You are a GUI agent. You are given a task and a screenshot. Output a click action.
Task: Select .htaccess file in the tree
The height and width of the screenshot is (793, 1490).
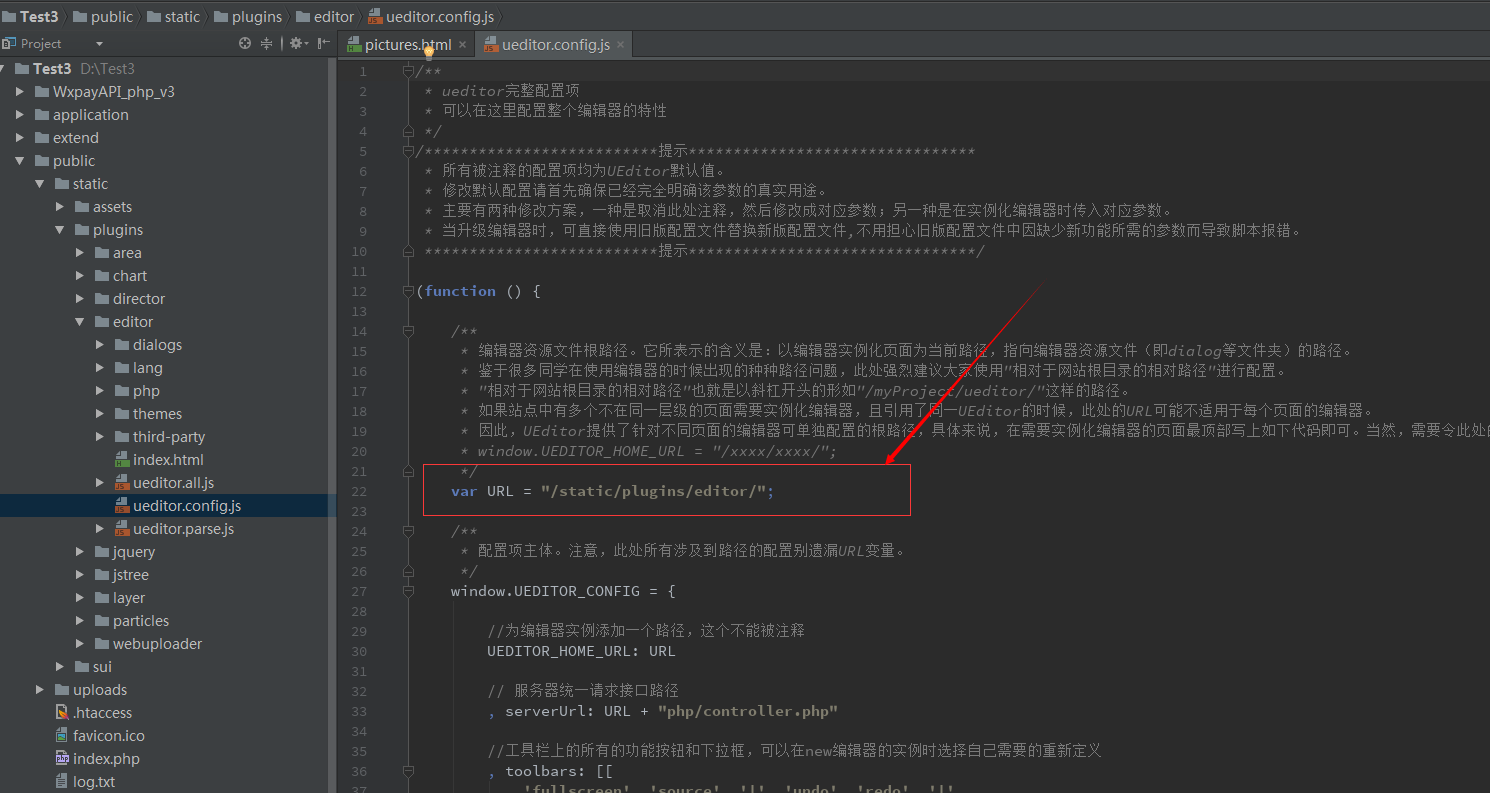coord(102,712)
